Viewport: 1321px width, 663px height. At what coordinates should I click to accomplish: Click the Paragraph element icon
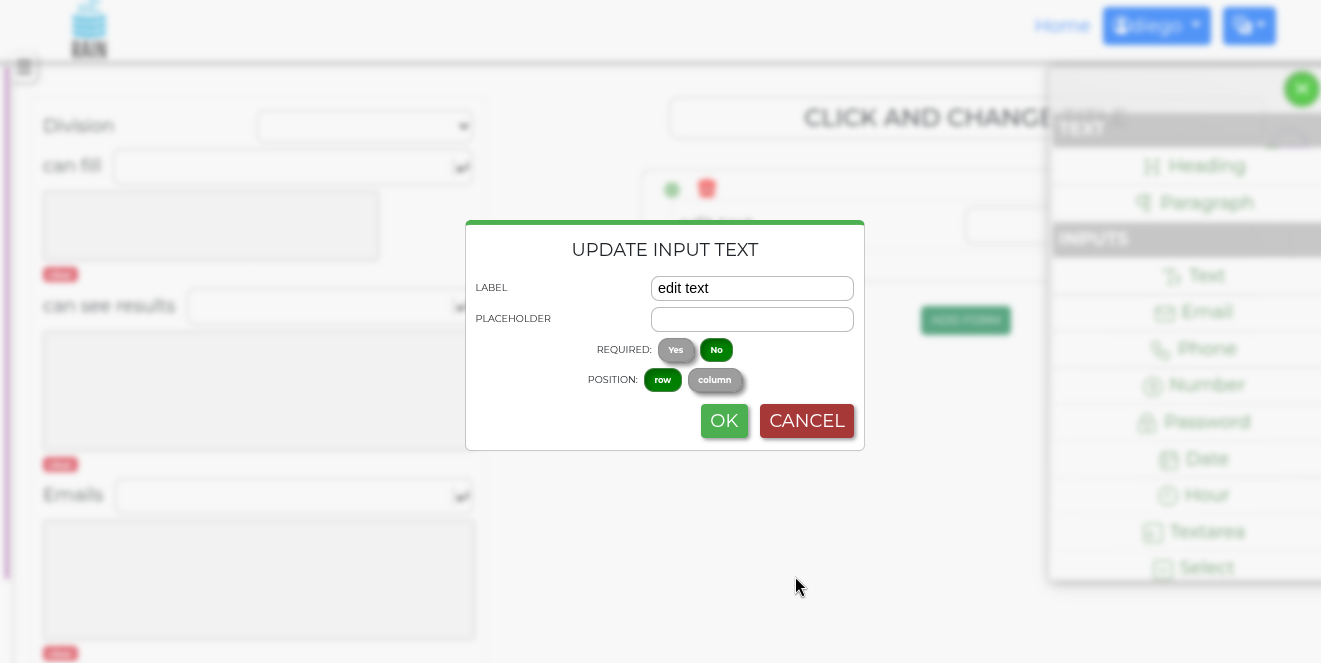[x=1144, y=203]
